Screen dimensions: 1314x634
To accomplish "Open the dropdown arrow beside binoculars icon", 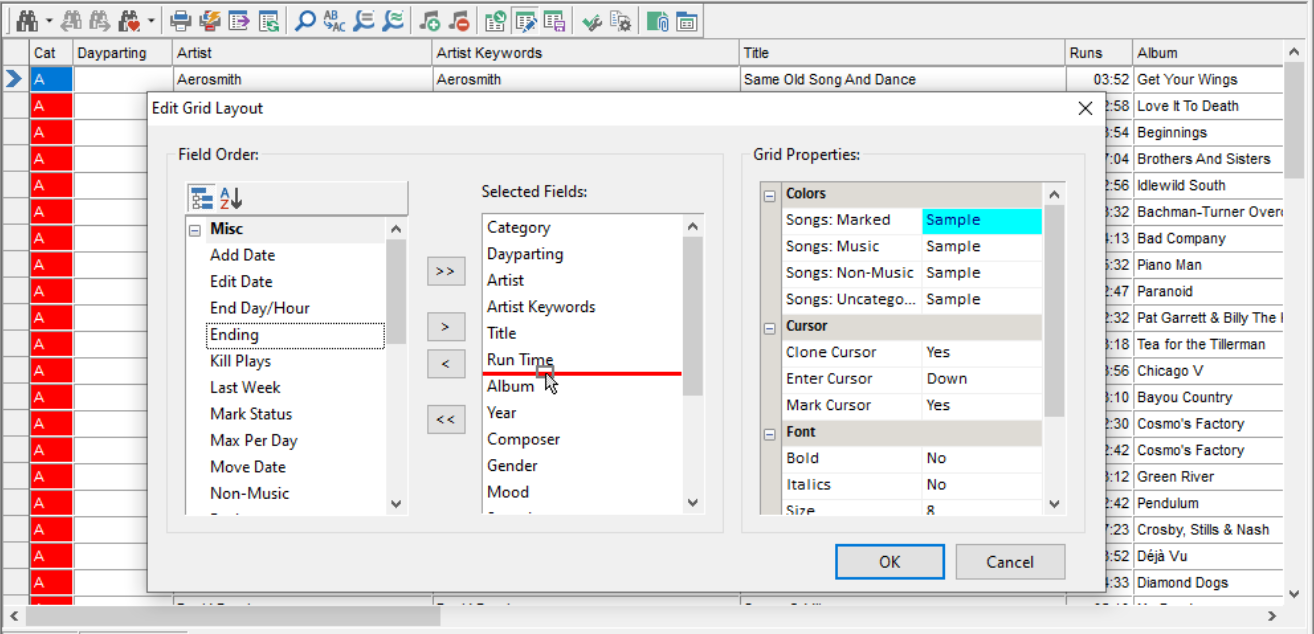I will [49, 20].
